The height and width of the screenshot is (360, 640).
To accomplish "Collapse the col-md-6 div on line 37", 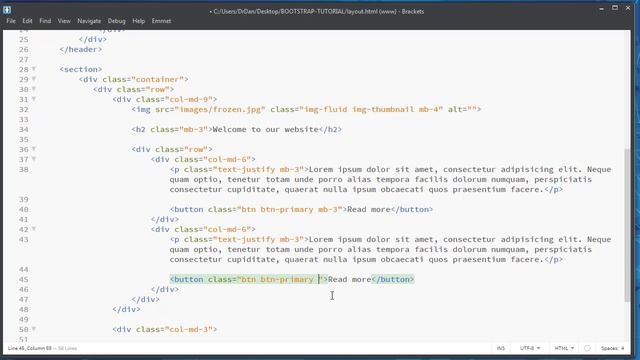I will [34, 159].
